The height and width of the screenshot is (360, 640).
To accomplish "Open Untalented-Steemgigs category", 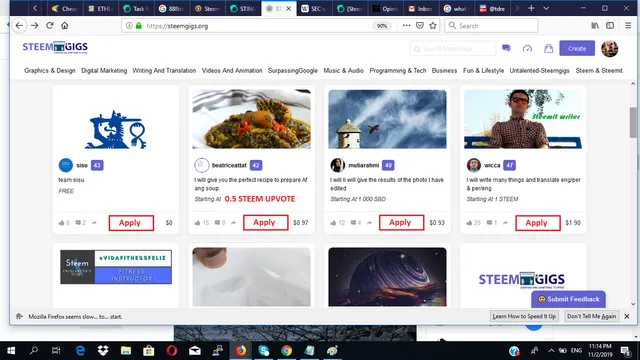I will pyautogui.click(x=539, y=71).
